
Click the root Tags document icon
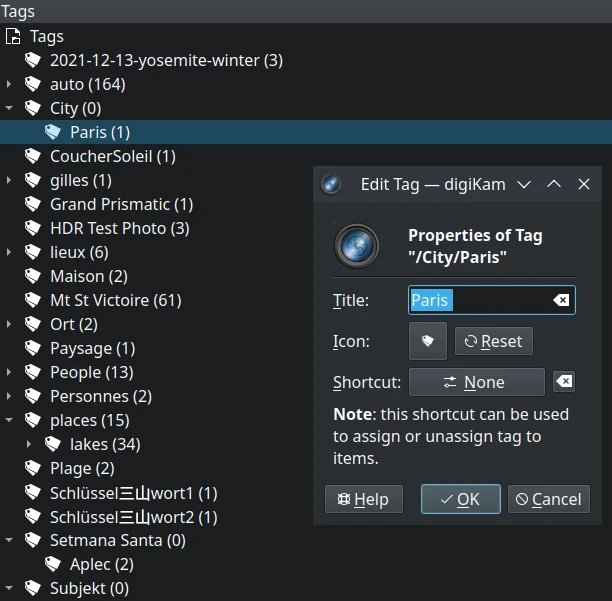pyautogui.click(x=13, y=36)
